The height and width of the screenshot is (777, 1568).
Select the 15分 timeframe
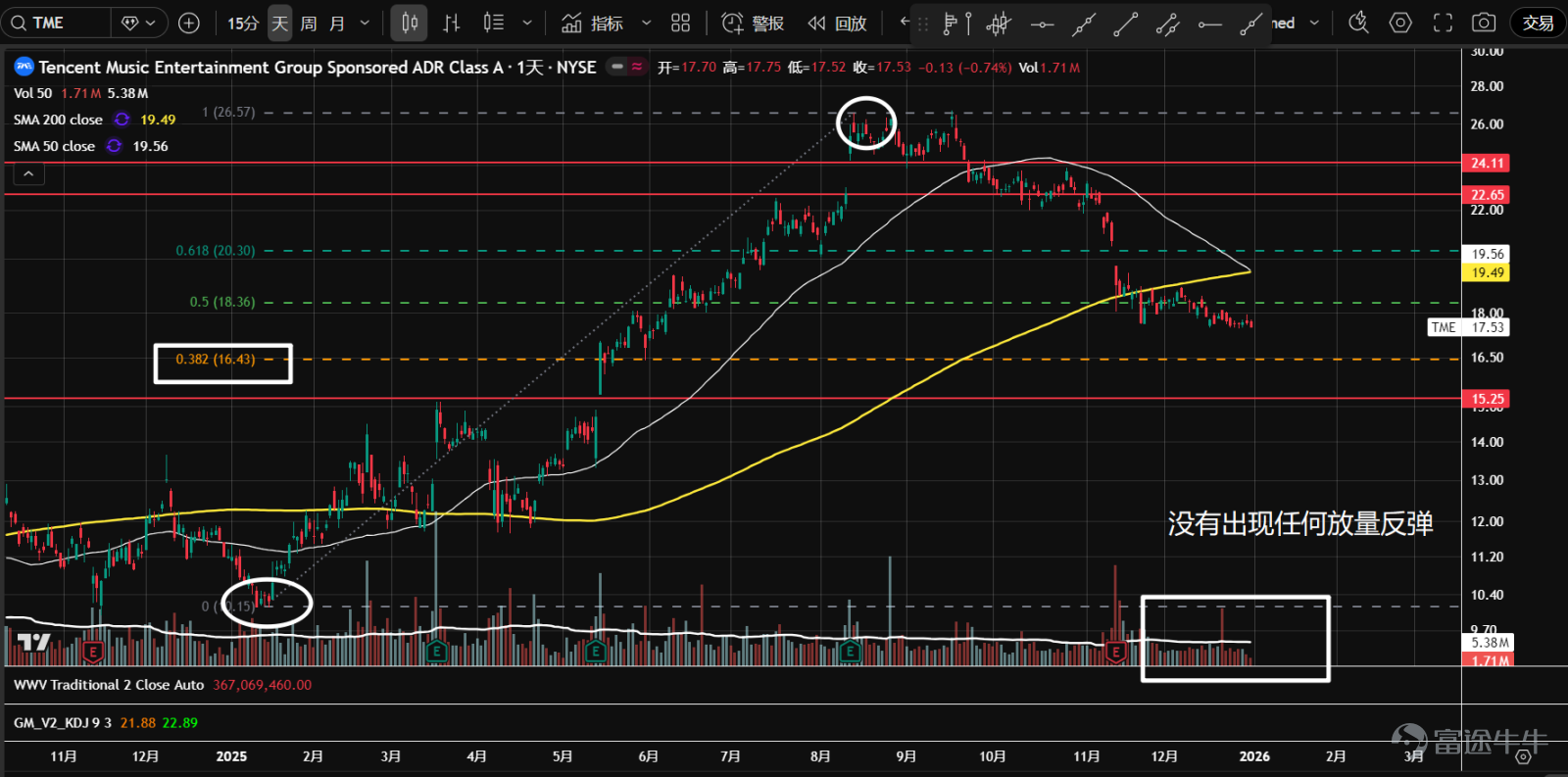[x=242, y=23]
